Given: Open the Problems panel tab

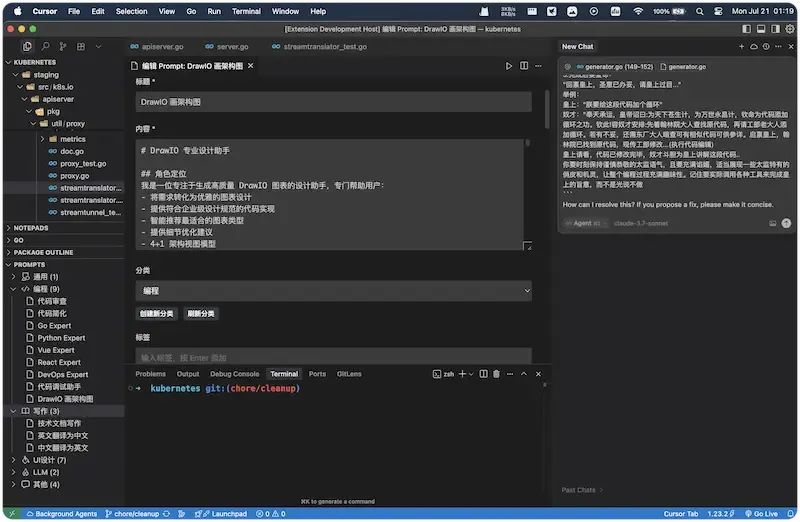Looking at the screenshot, I should point(151,374).
